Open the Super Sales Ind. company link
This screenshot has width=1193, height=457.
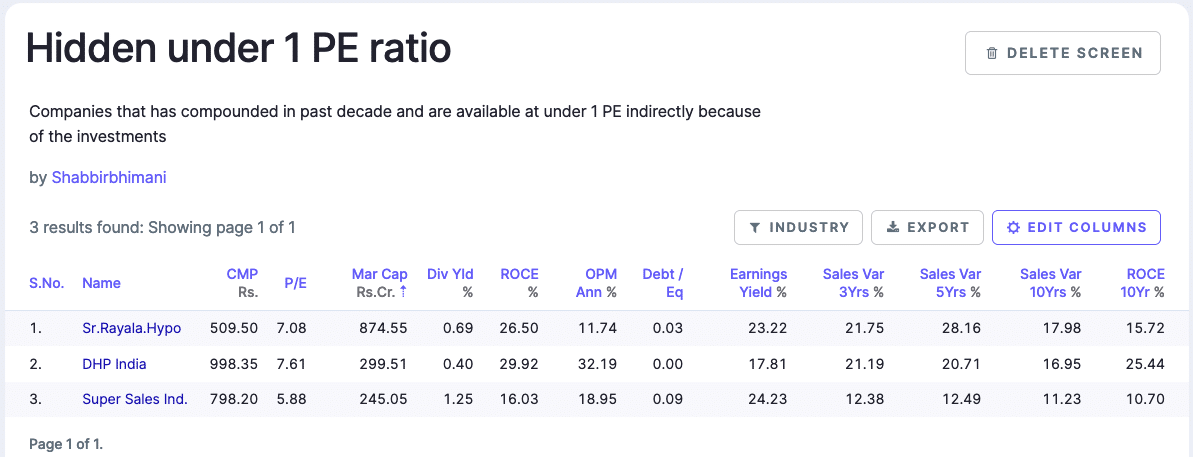pyautogui.click(x=135, y=398)
